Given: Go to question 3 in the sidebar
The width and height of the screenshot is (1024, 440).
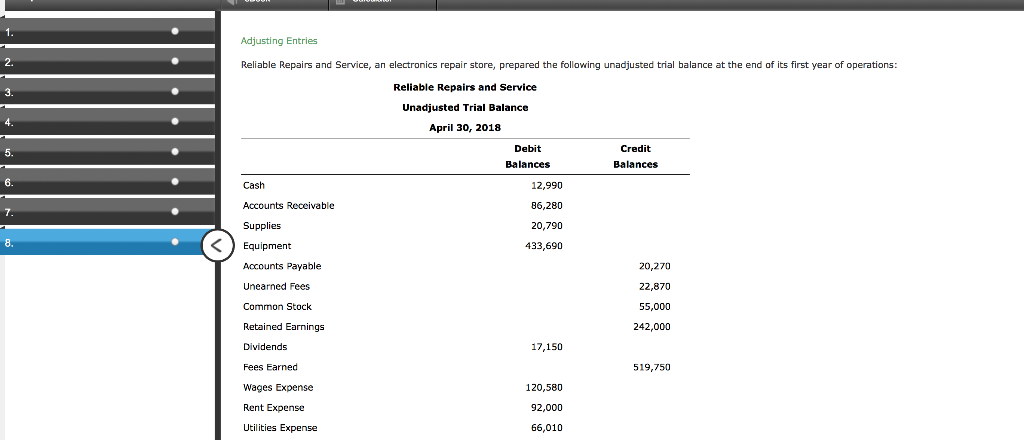Looking at the screenshot, I should (107, 91).
